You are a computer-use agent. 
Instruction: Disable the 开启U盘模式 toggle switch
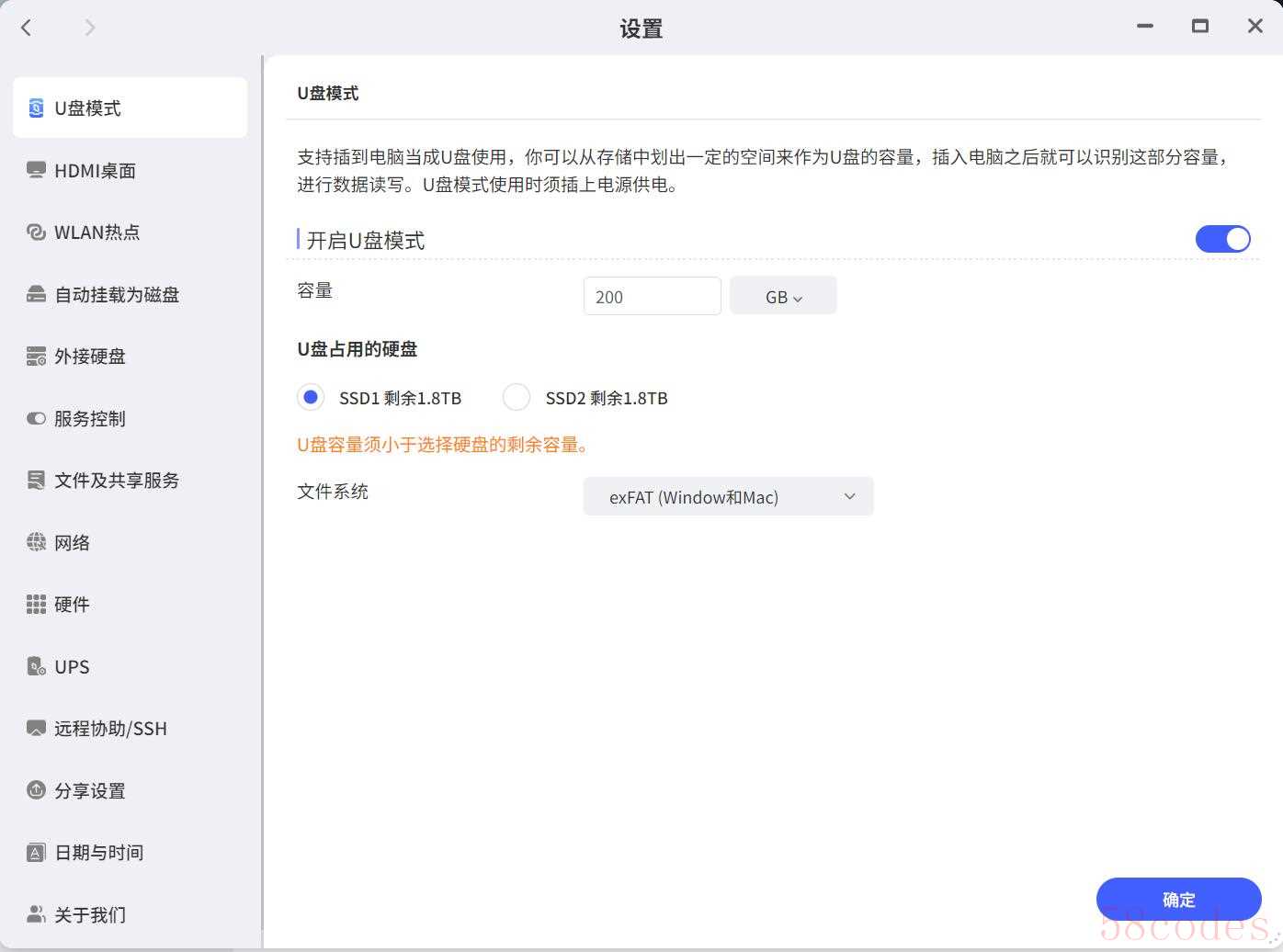(x=1222, y=240)
